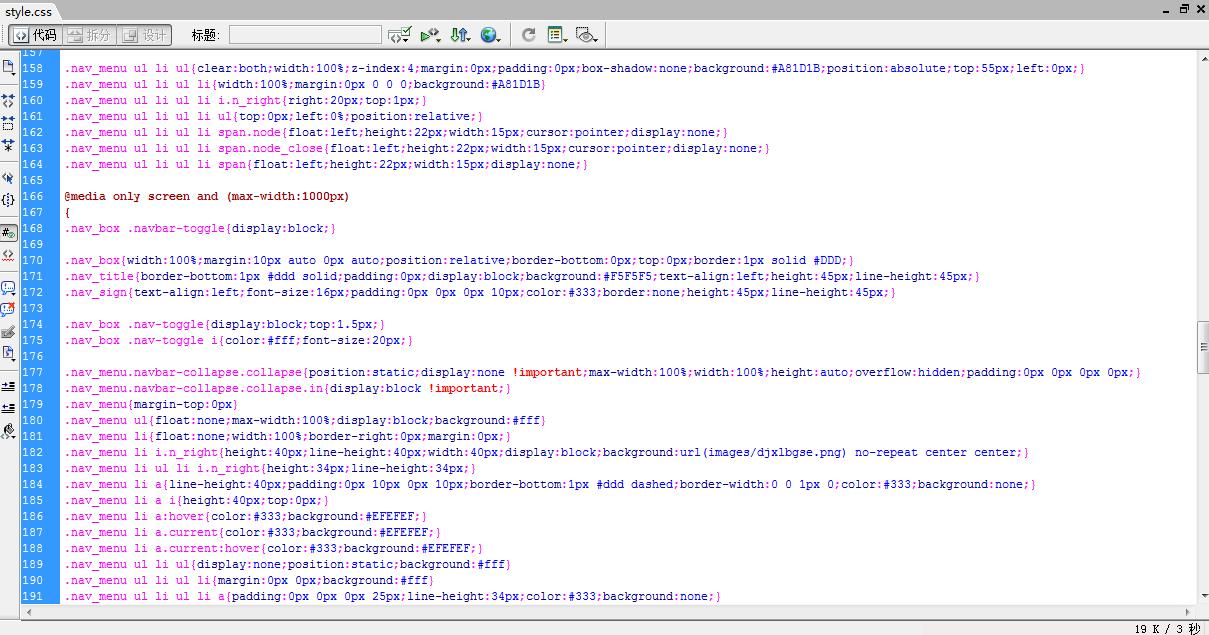Click line number 177
The width and height of the screenshot is (1209, 635).
pyautogui.click(x=32, y=372)
